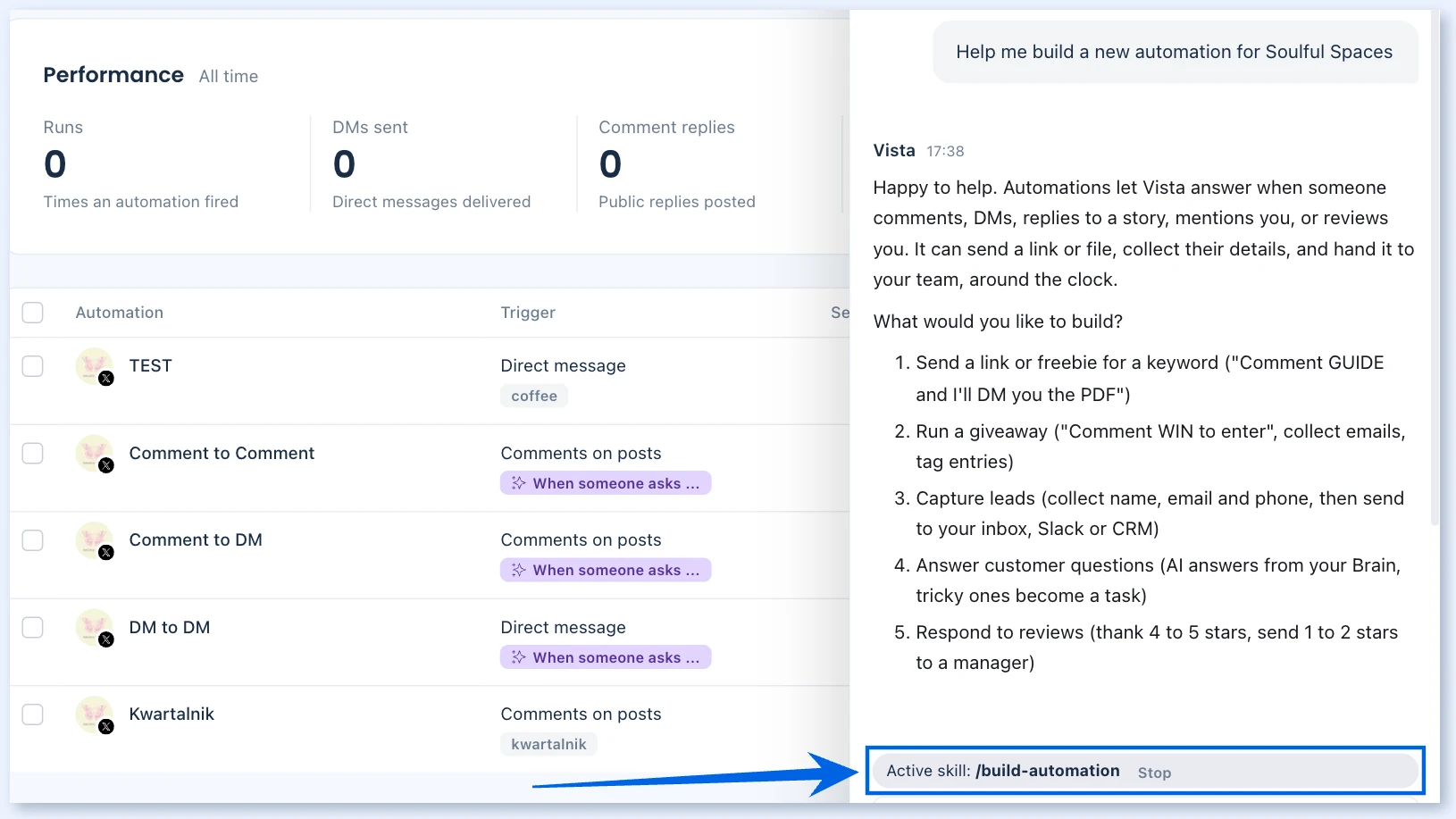Viewport: 1456px width, 819px height.
Task: Click 'When someone asks' tag under Comment to Comment
Action: (x=606, y=483)
